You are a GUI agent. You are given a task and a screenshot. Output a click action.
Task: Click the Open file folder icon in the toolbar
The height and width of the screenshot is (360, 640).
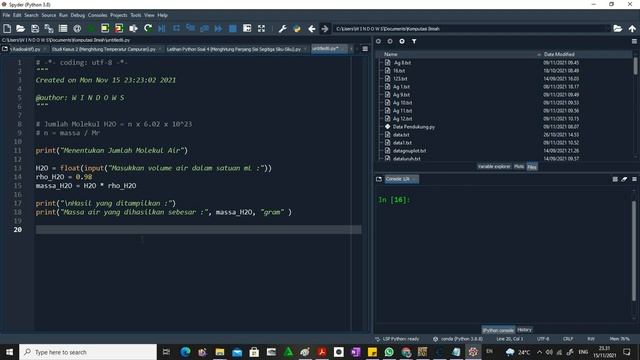(20, 29)
